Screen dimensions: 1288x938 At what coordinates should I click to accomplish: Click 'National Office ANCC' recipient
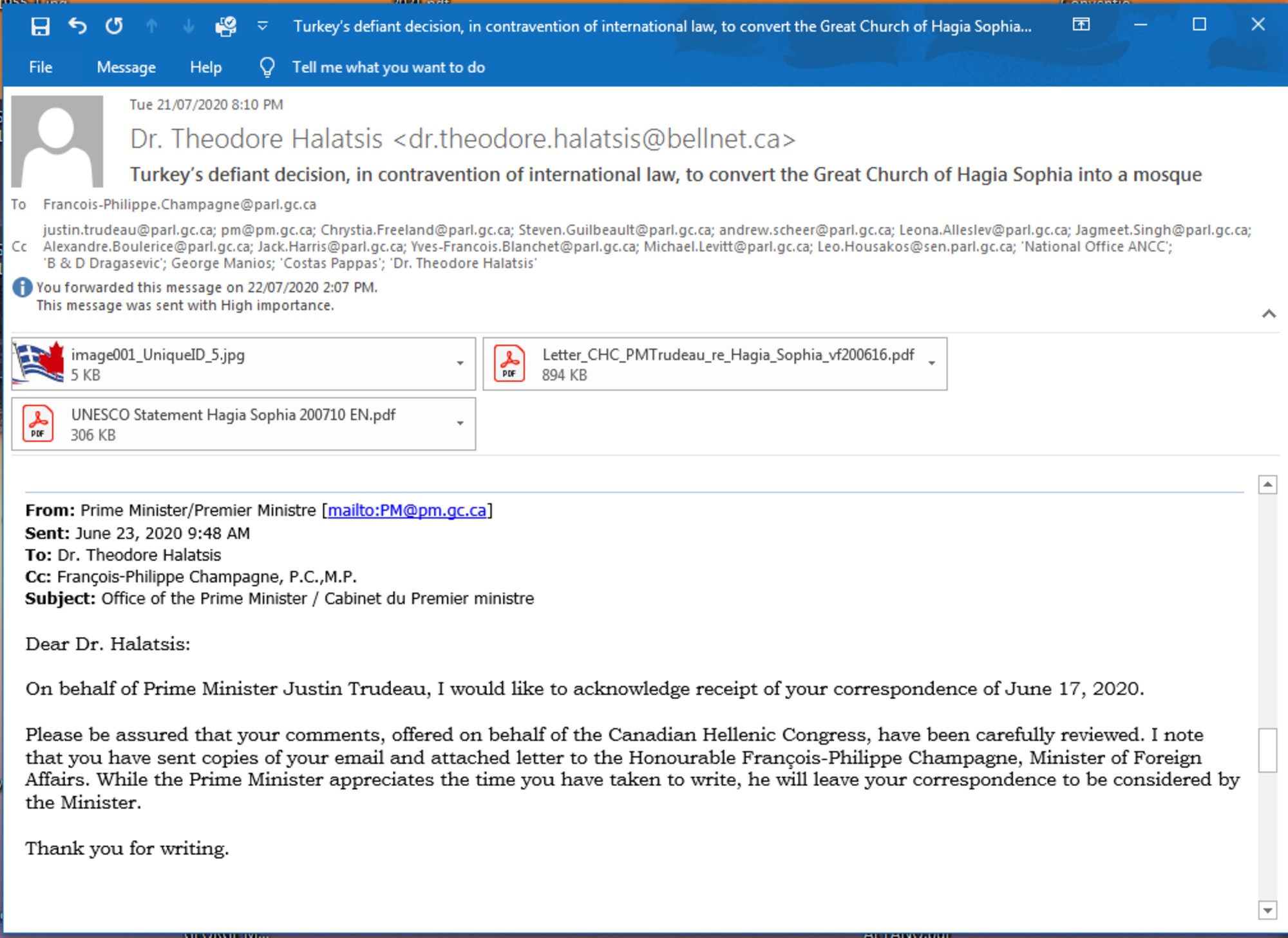pyautogui.click(x=1096, y=247)
